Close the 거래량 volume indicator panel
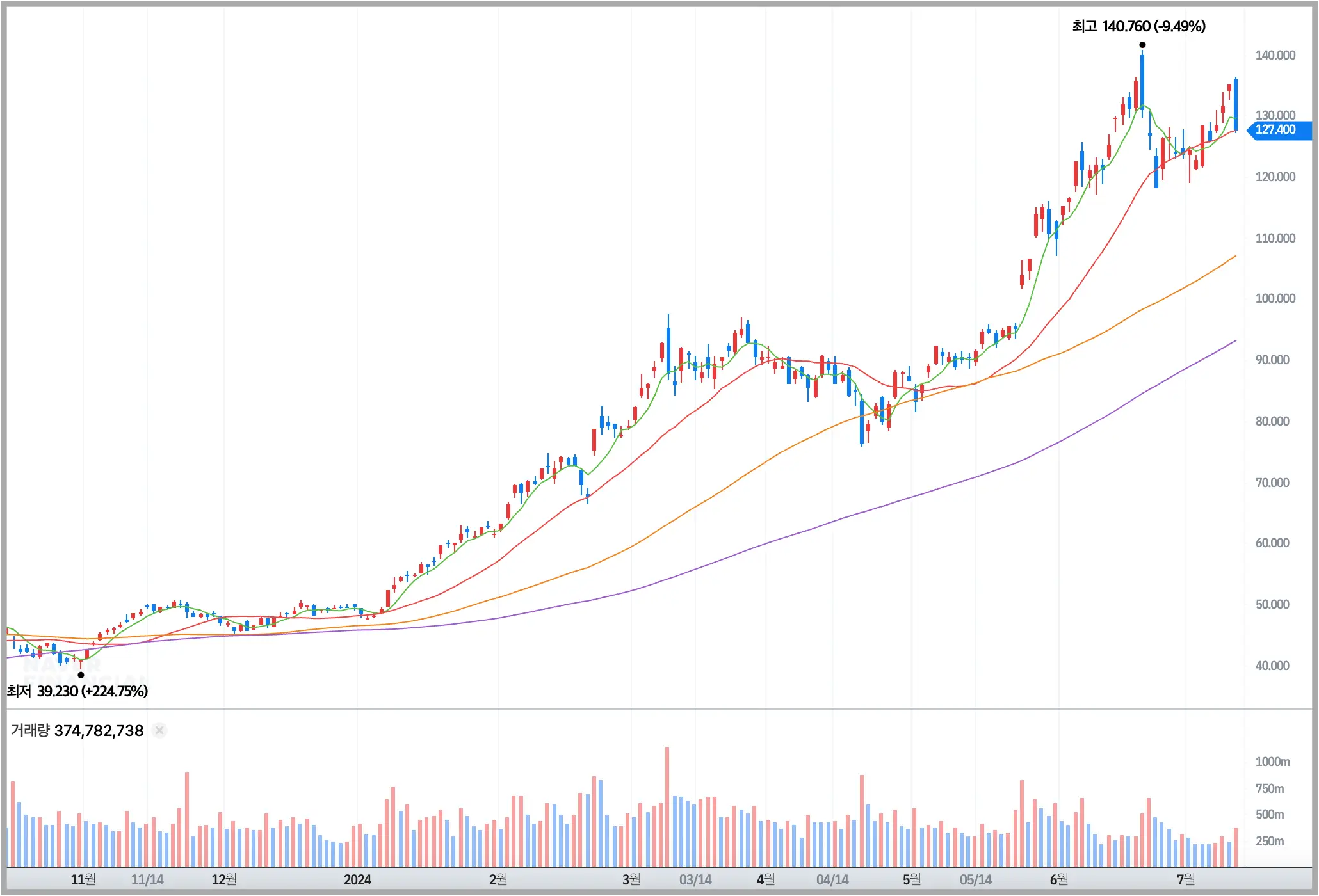The height and width of the screenshot is (896, 1319). [x=159, y=730]
